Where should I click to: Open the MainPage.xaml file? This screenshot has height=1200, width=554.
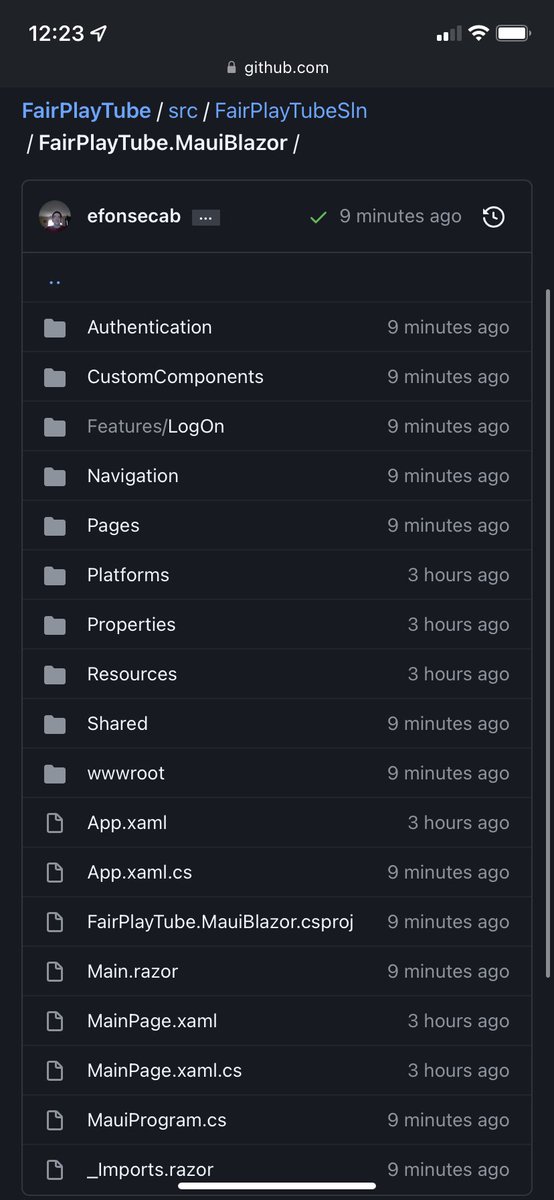click(152, 1021)
